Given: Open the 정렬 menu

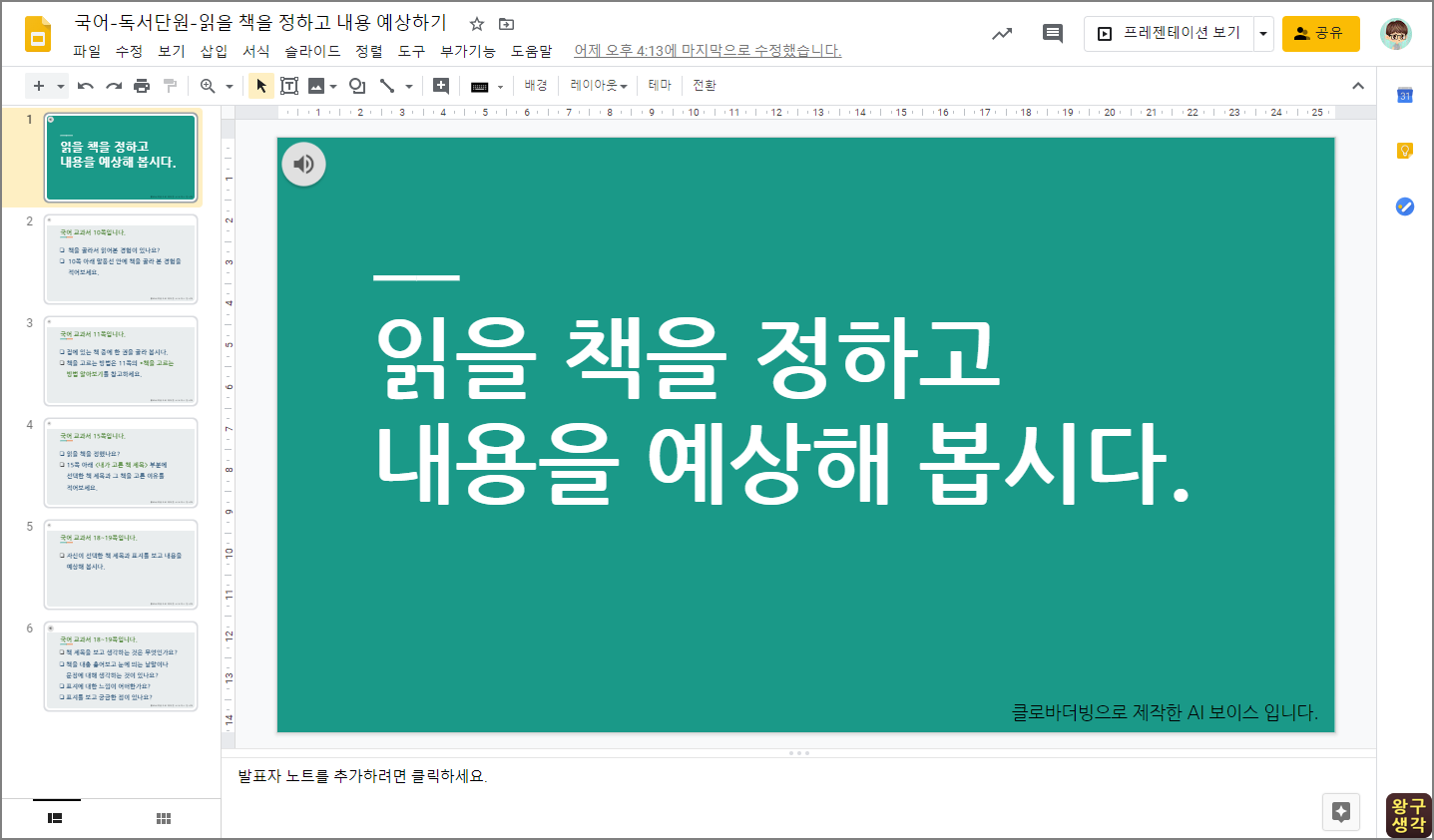Looking at the screenshot, I should 369,51.
